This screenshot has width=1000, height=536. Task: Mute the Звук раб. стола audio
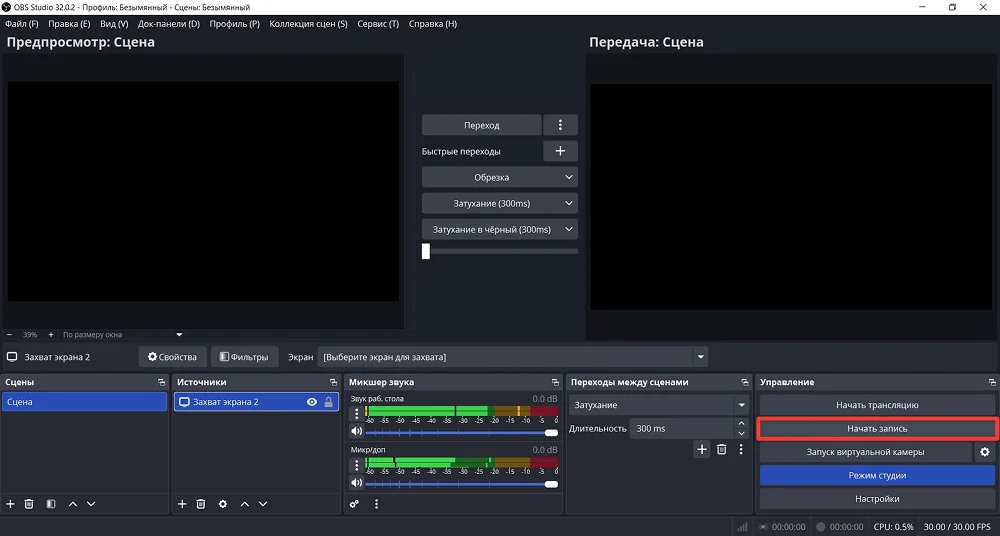[x=356, y=432]
